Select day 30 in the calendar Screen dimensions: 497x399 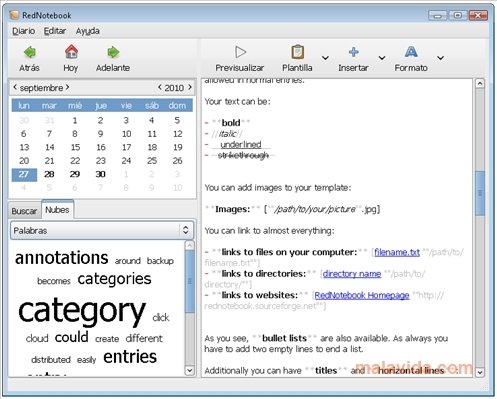coord(100,174)
